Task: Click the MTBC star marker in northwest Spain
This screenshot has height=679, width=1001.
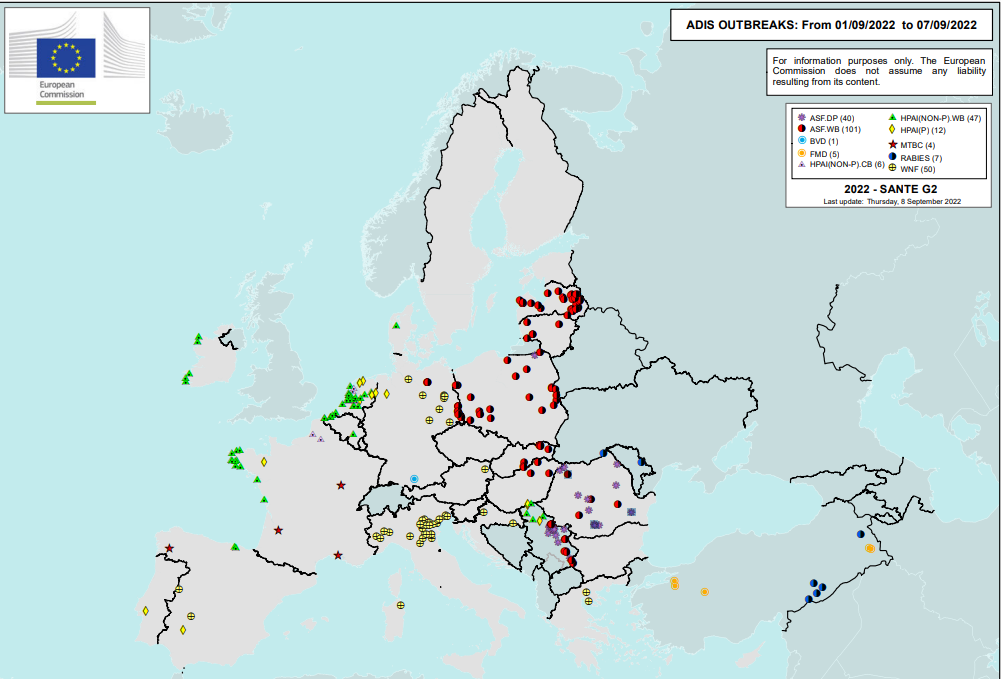Action: click(x=170, y=548)
